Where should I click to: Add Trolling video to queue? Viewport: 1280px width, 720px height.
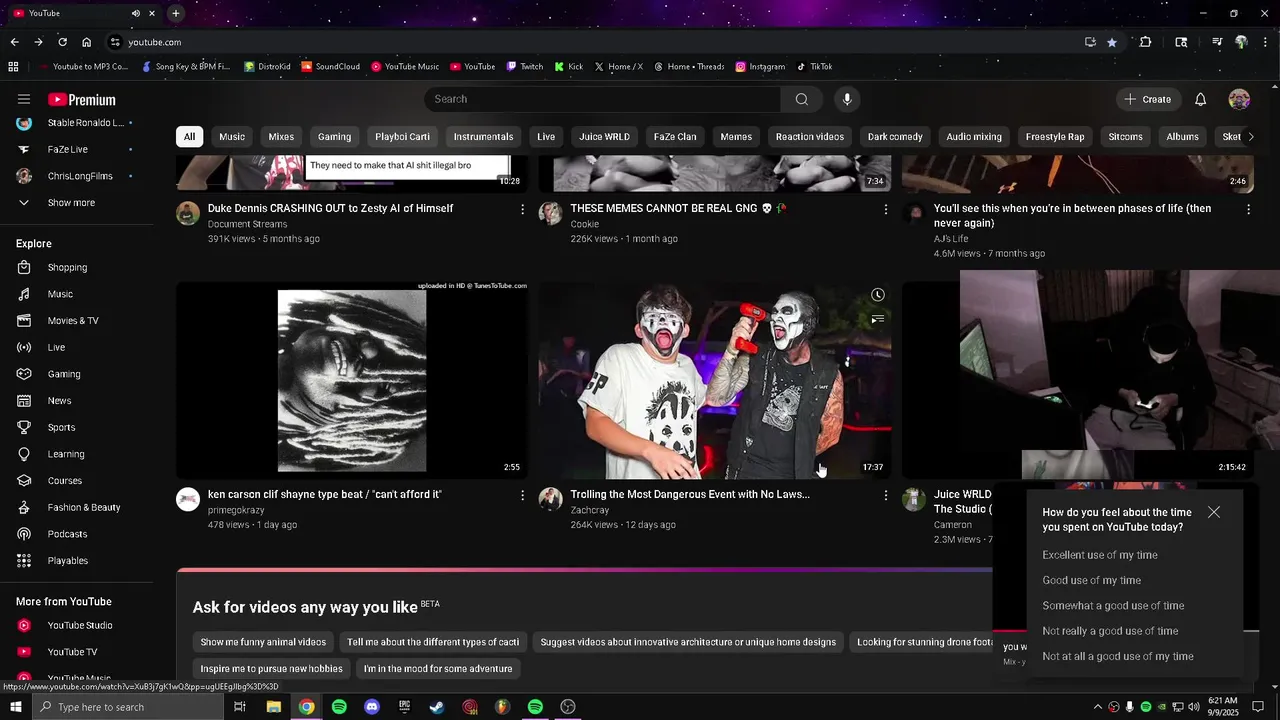pos(877,319)
